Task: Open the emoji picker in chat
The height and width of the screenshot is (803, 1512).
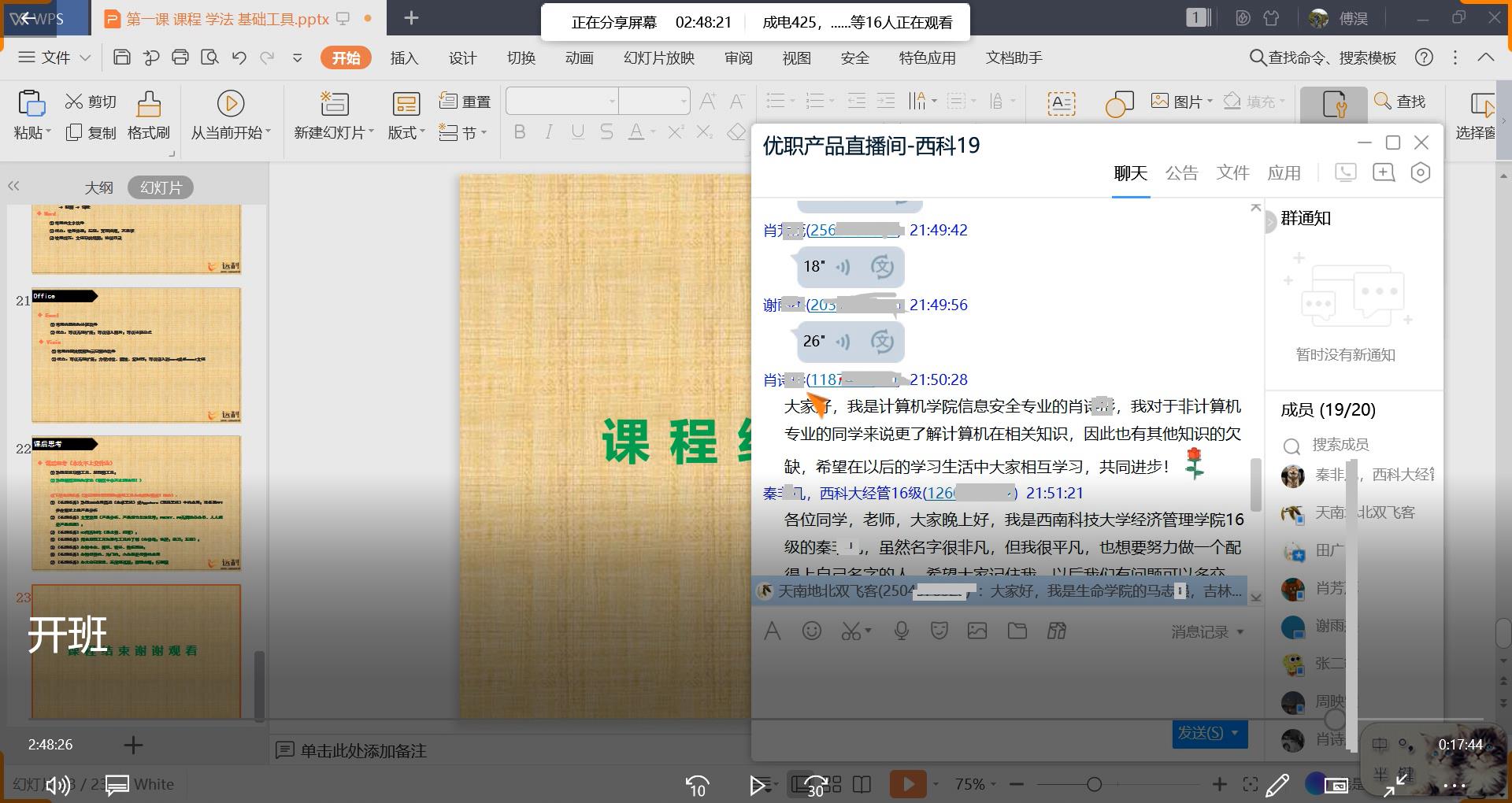Action: tap(811, 631)
